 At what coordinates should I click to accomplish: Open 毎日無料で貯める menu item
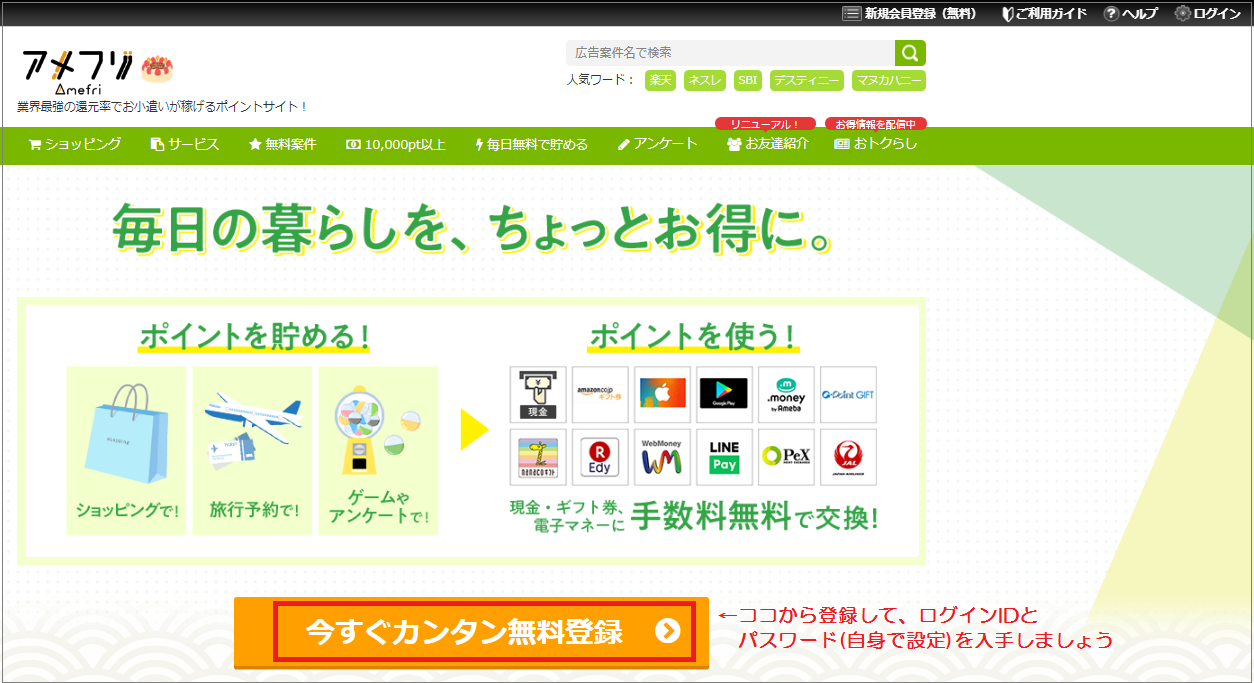tap(531, 144)
